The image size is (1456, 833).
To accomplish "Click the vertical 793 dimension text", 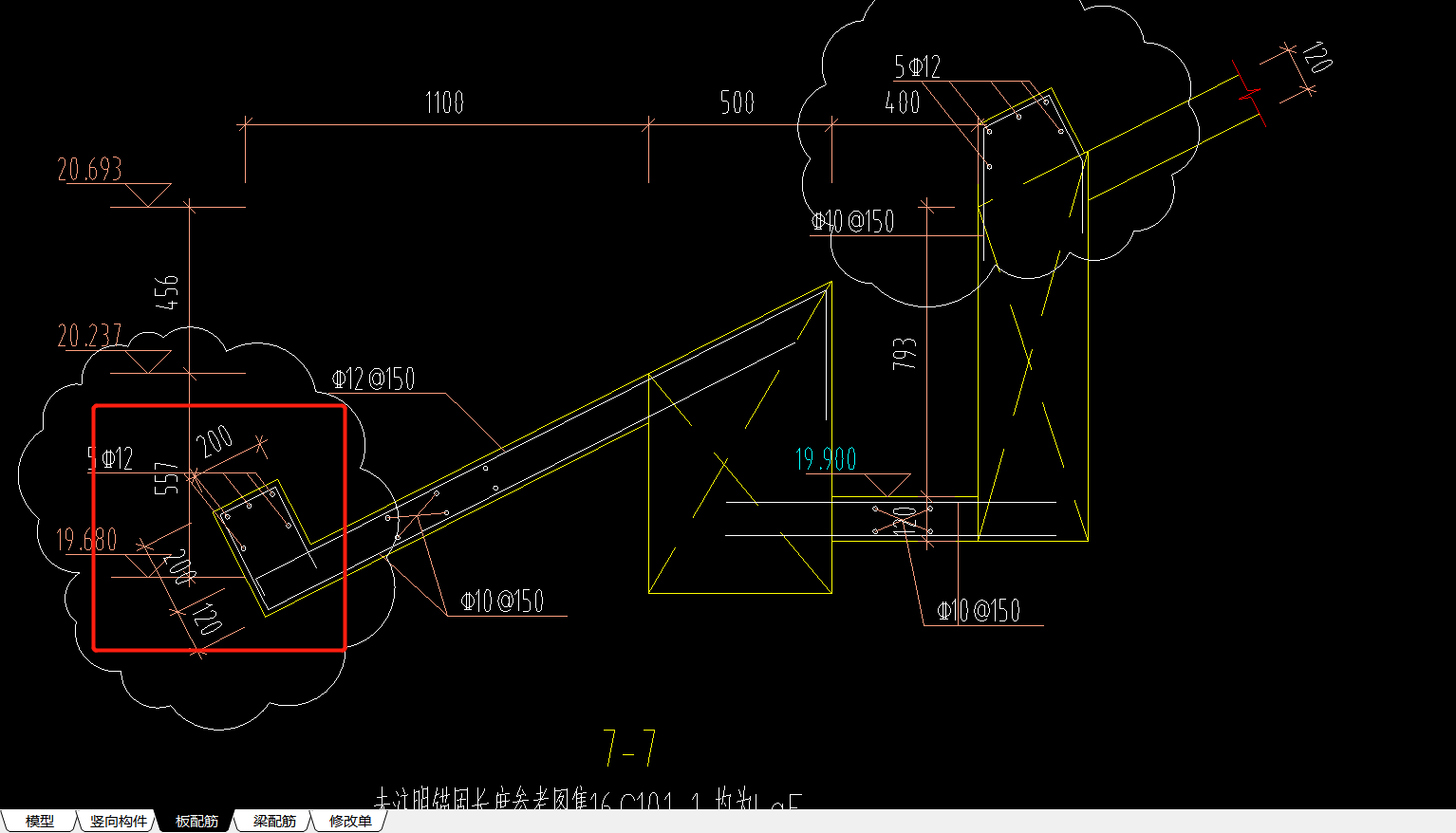I will (905, 353).
